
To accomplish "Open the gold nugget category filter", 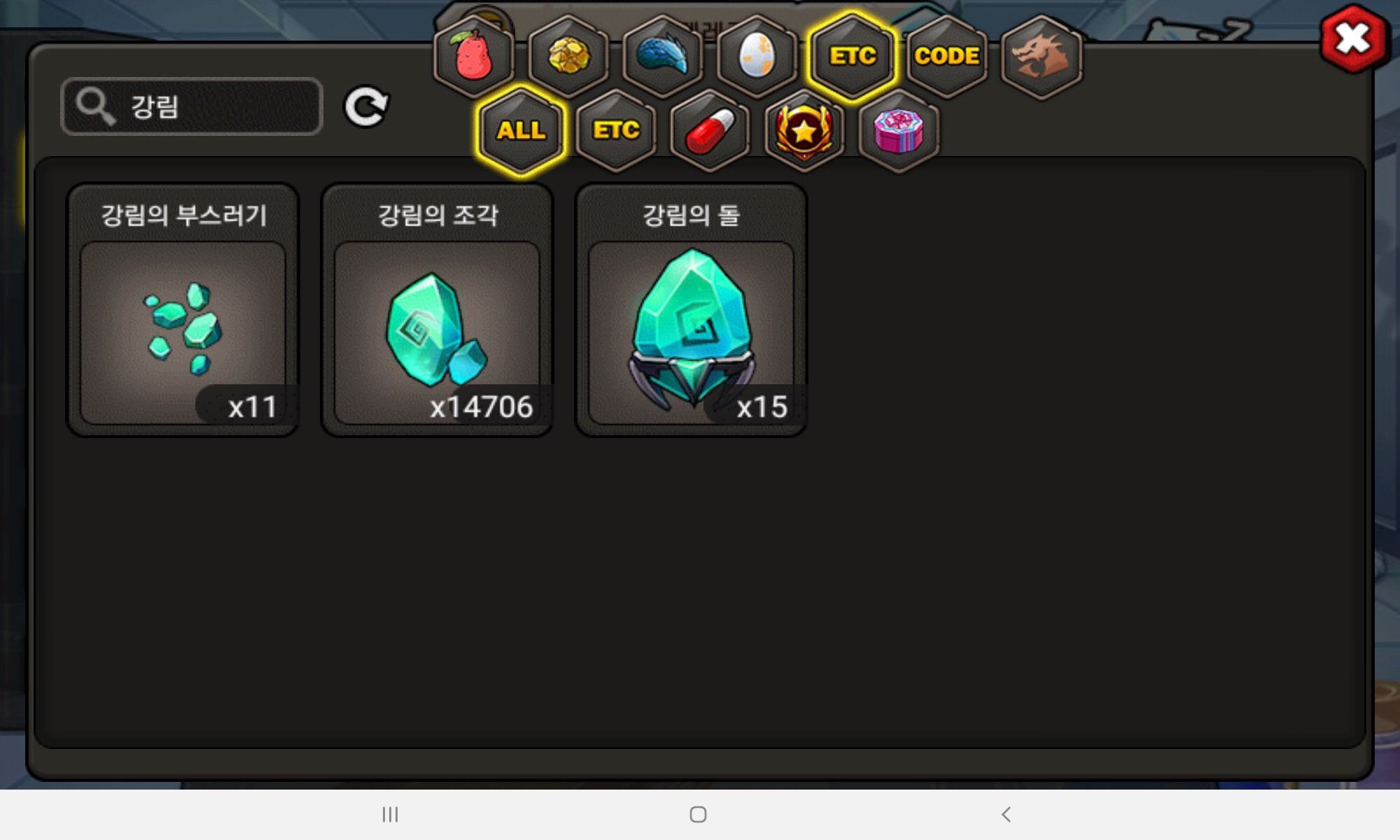I will [x=568, y=56].
